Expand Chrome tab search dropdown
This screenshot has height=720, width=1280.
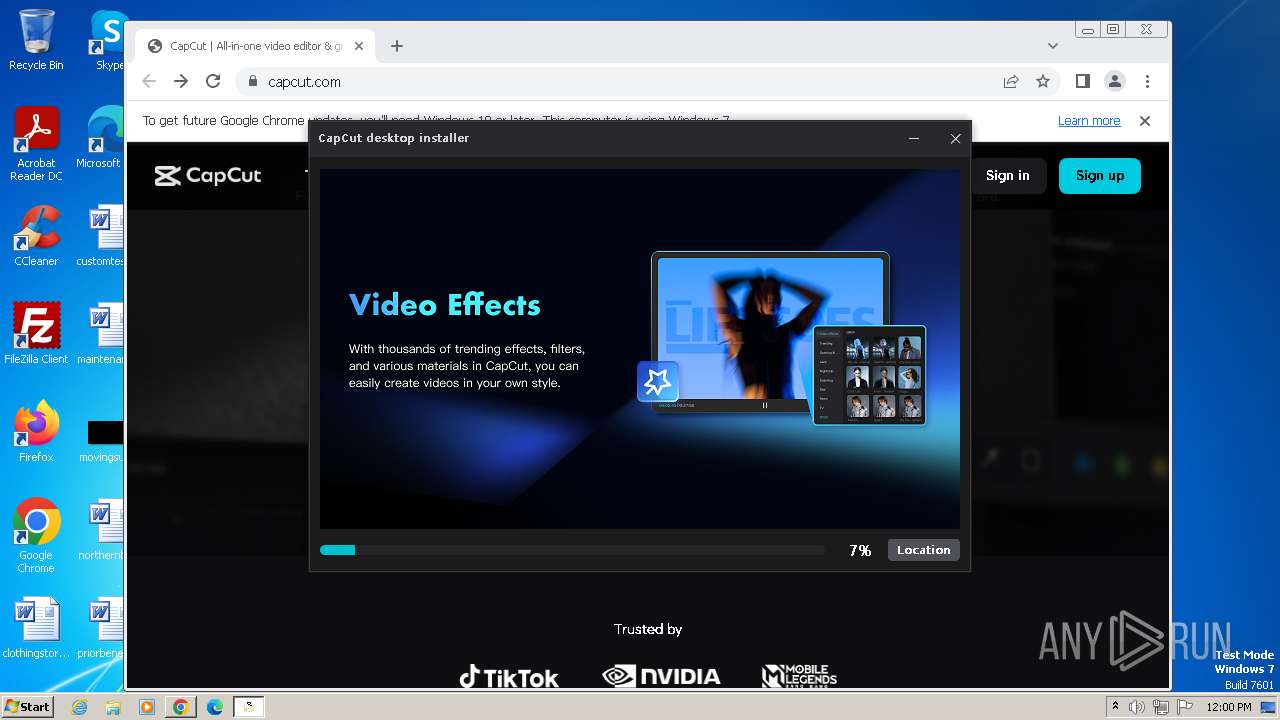pyautogui.click(x=1053, y=46)
